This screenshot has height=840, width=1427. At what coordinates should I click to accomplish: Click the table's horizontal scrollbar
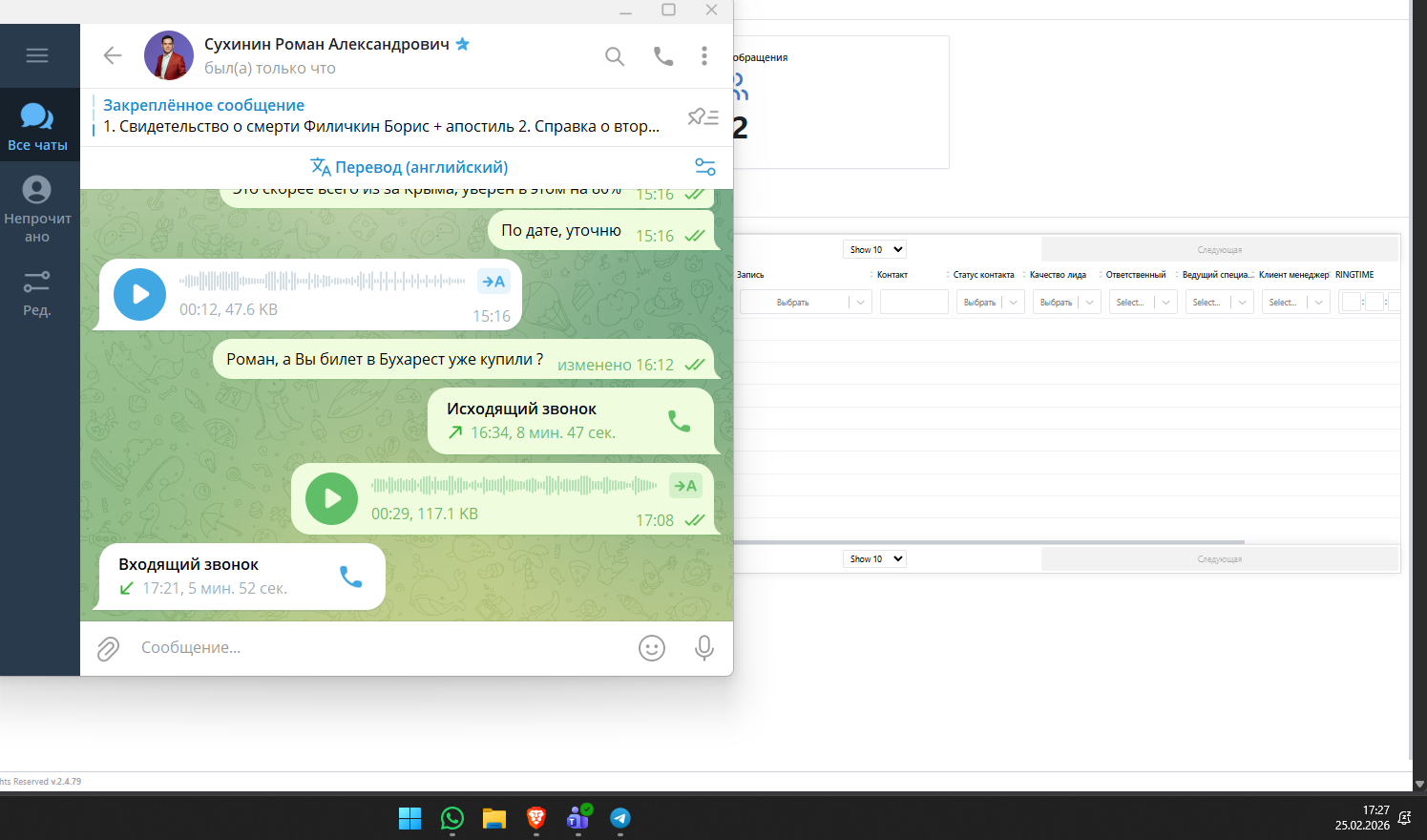pyautogui.click(x=989, y=542)
